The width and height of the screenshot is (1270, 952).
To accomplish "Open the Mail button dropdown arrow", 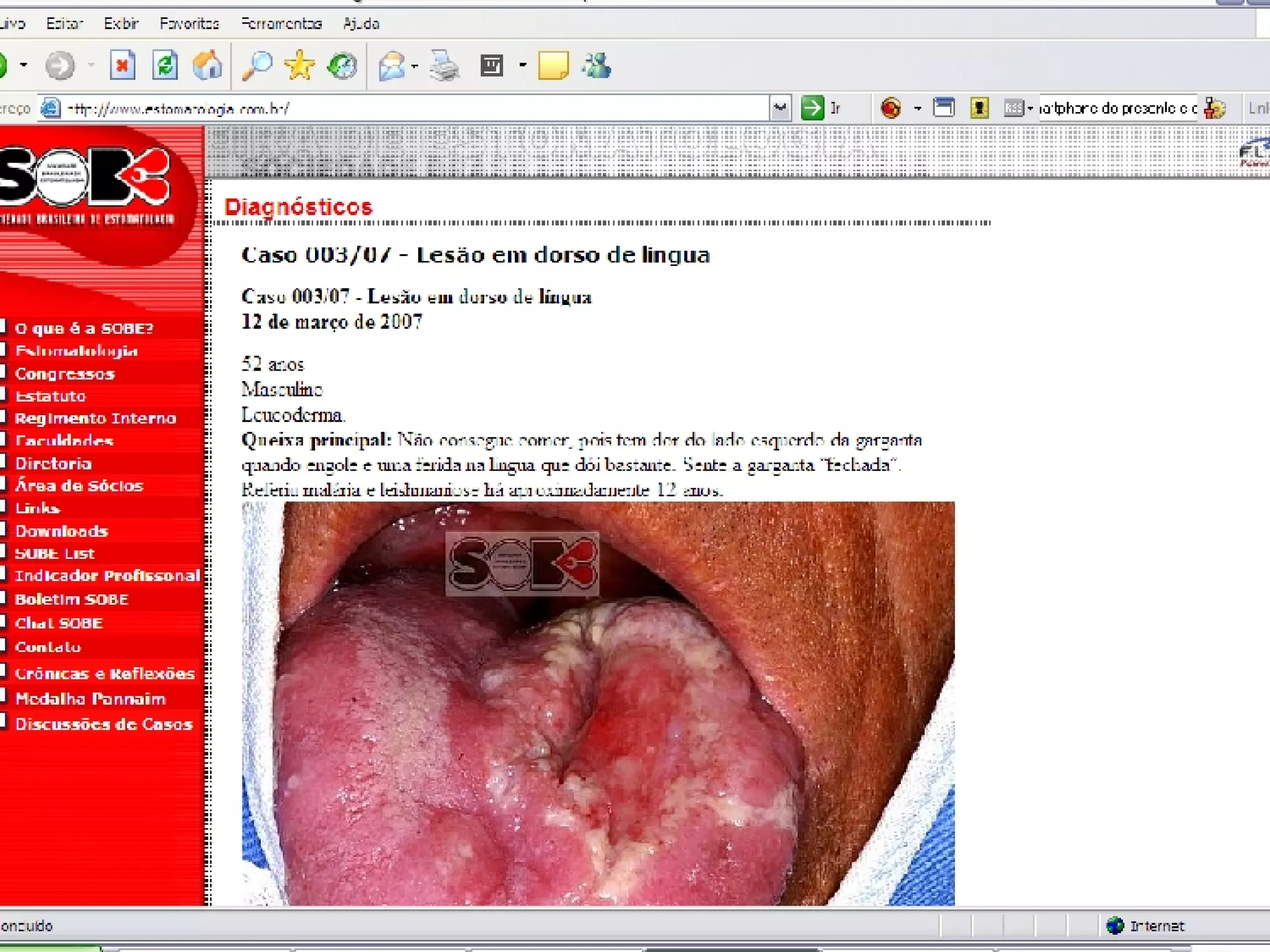I will [x=415, y=66].
